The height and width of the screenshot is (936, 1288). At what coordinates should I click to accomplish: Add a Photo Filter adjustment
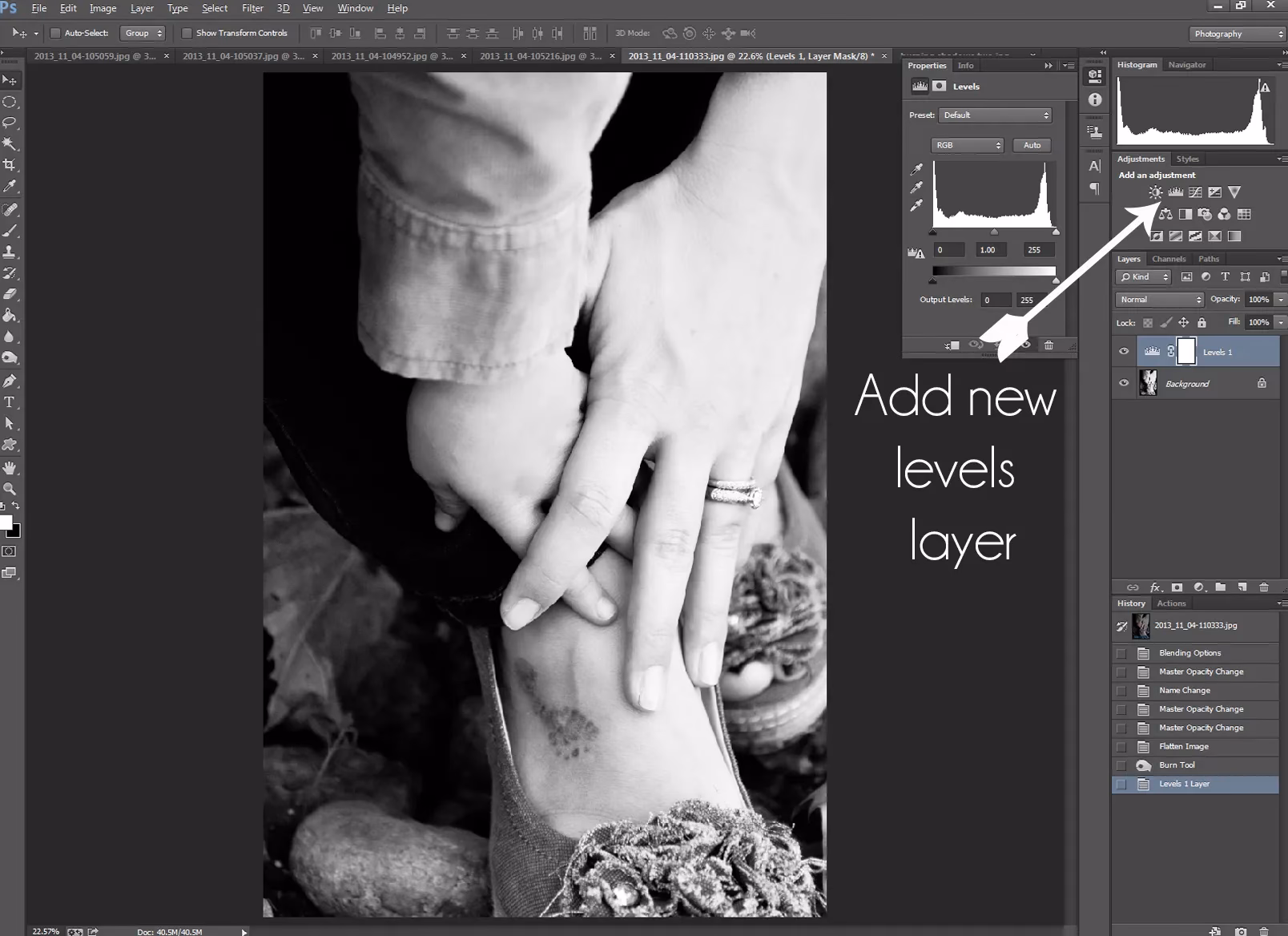[1205, 215]
